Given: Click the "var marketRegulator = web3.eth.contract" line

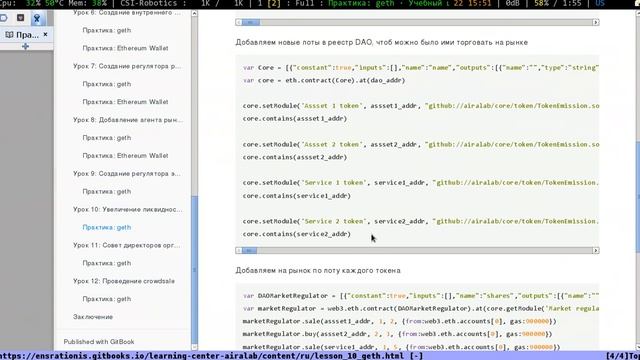Looking at the screenshot, I should coord(420,309).
